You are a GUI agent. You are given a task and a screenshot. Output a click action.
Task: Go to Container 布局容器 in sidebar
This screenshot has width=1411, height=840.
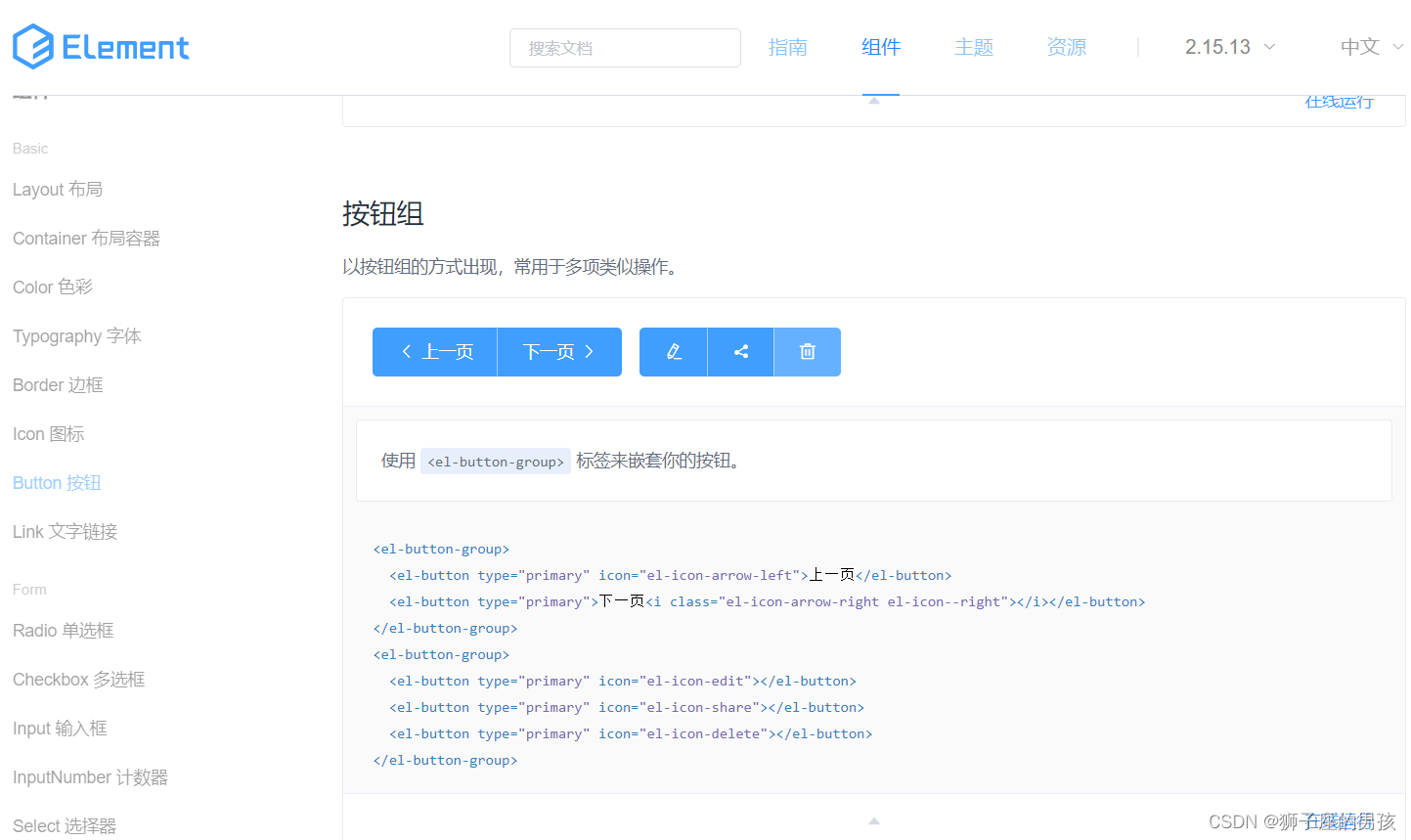(86, 239)
